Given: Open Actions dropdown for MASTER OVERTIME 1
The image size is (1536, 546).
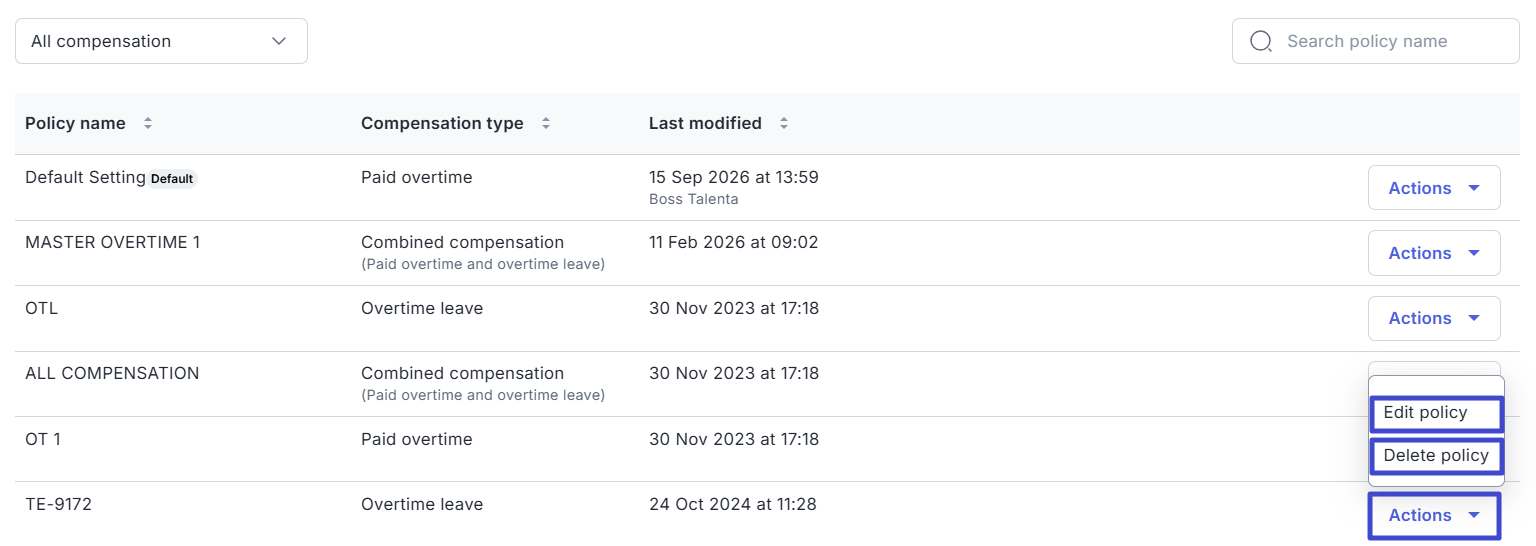Looking at the screenshot, I should click(1434, 253).
